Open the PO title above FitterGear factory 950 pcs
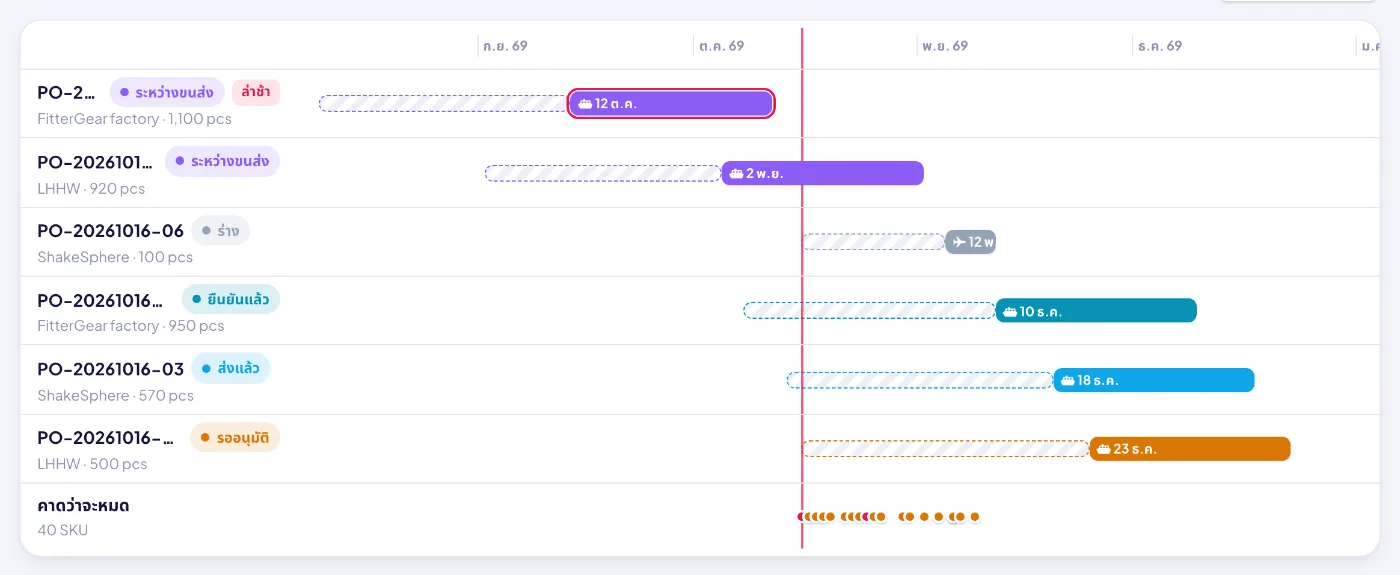This screenshot has height=575, width=1400. [x=100, y=300]
